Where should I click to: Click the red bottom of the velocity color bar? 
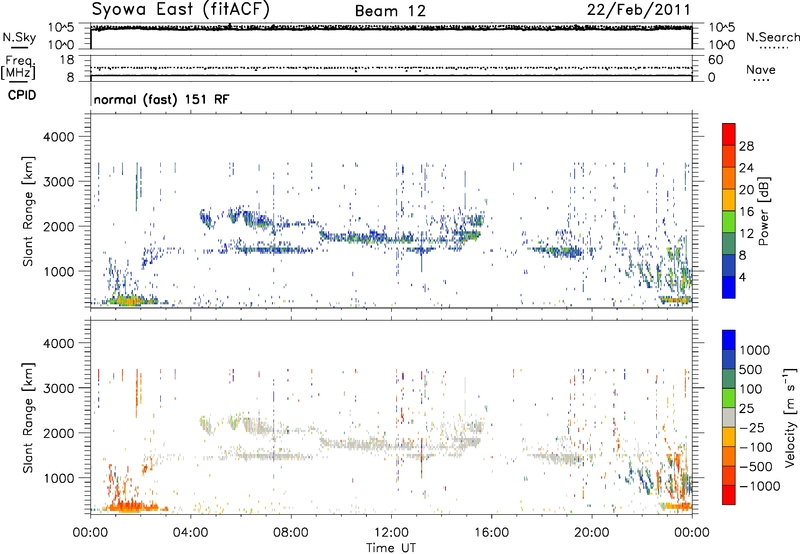pos(729,495)
